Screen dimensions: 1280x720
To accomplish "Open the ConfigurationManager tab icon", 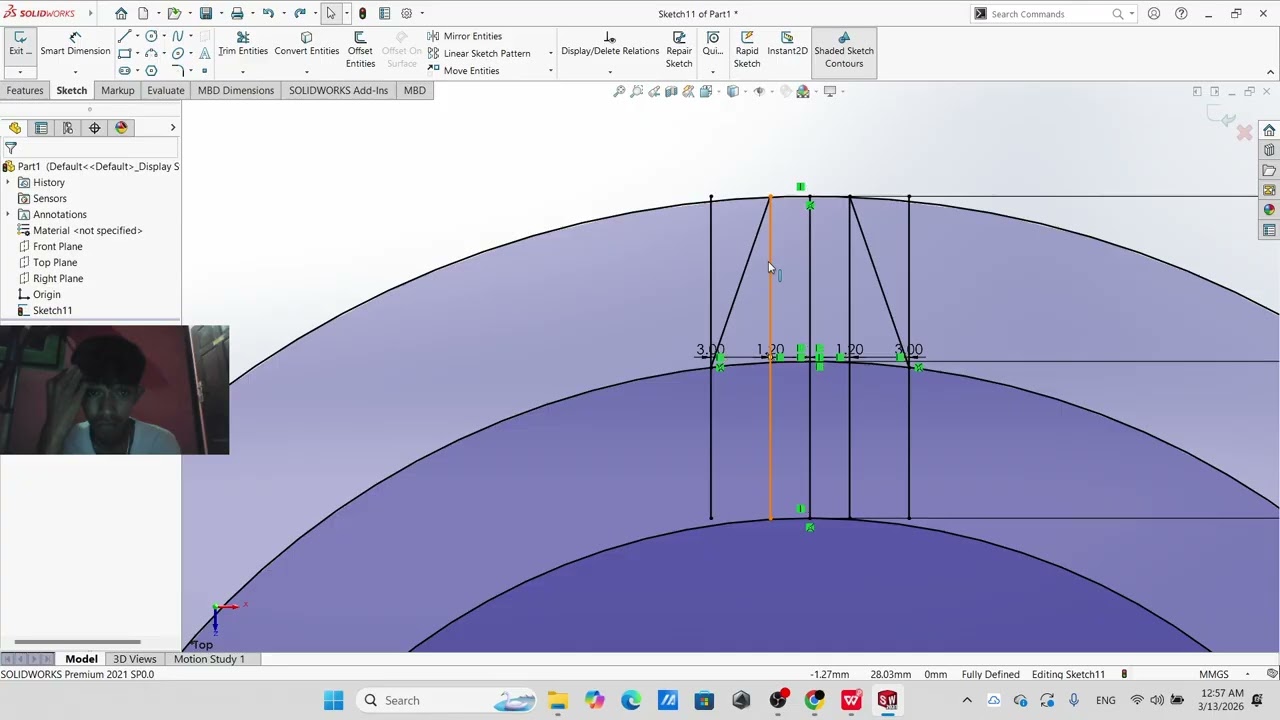I will (68, 128).
